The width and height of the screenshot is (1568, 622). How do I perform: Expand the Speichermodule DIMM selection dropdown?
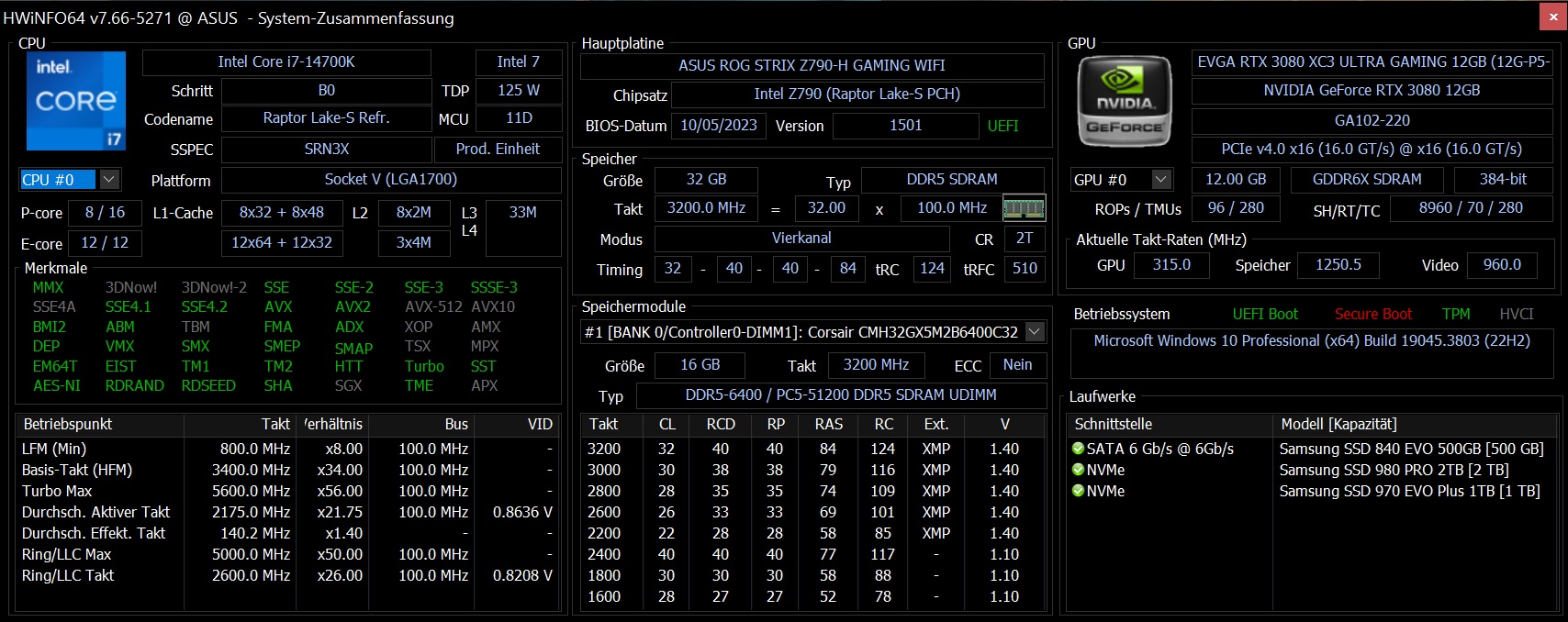click(1035, 332)
